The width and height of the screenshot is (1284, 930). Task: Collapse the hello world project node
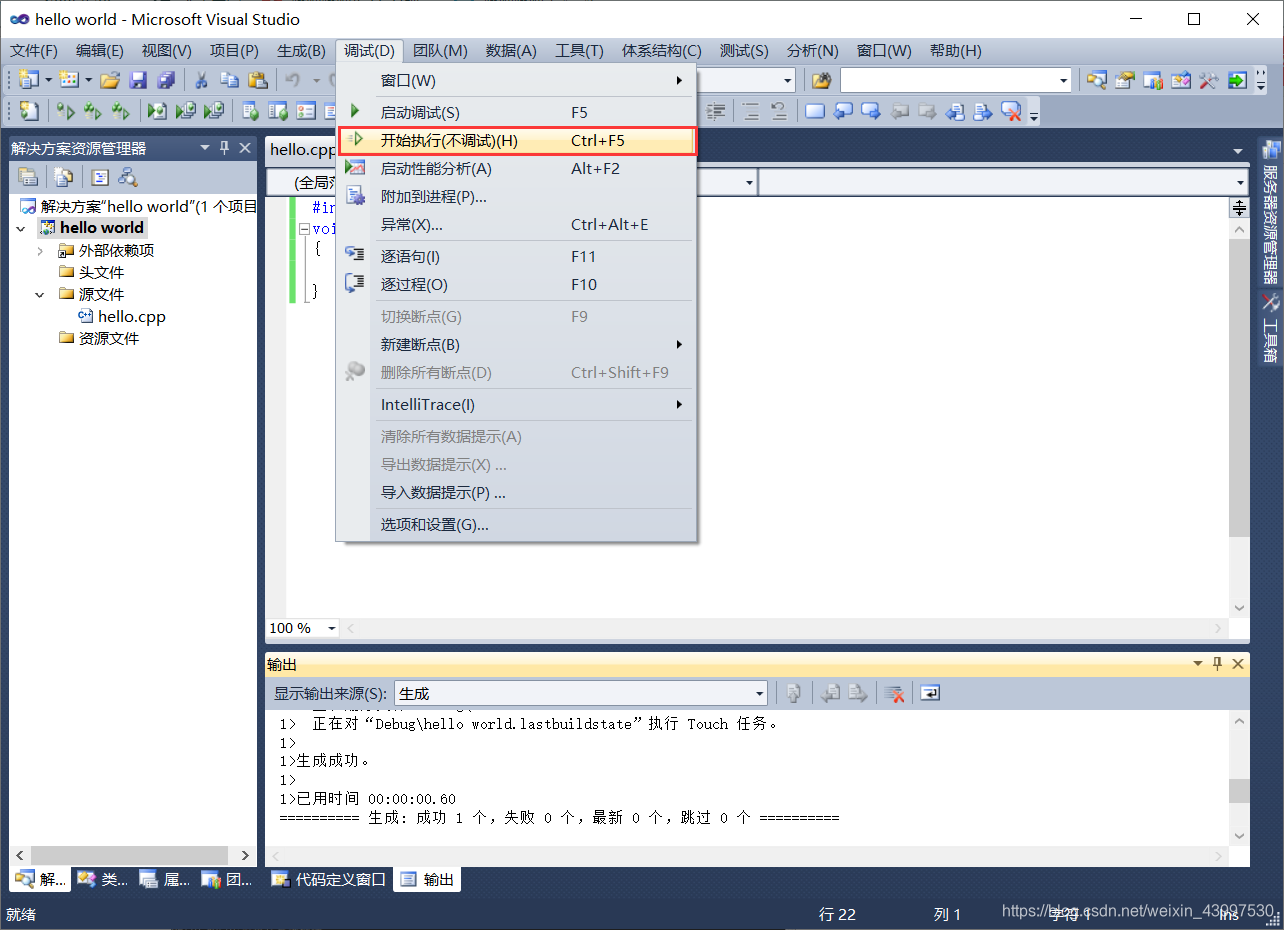[x=21, y=228]
